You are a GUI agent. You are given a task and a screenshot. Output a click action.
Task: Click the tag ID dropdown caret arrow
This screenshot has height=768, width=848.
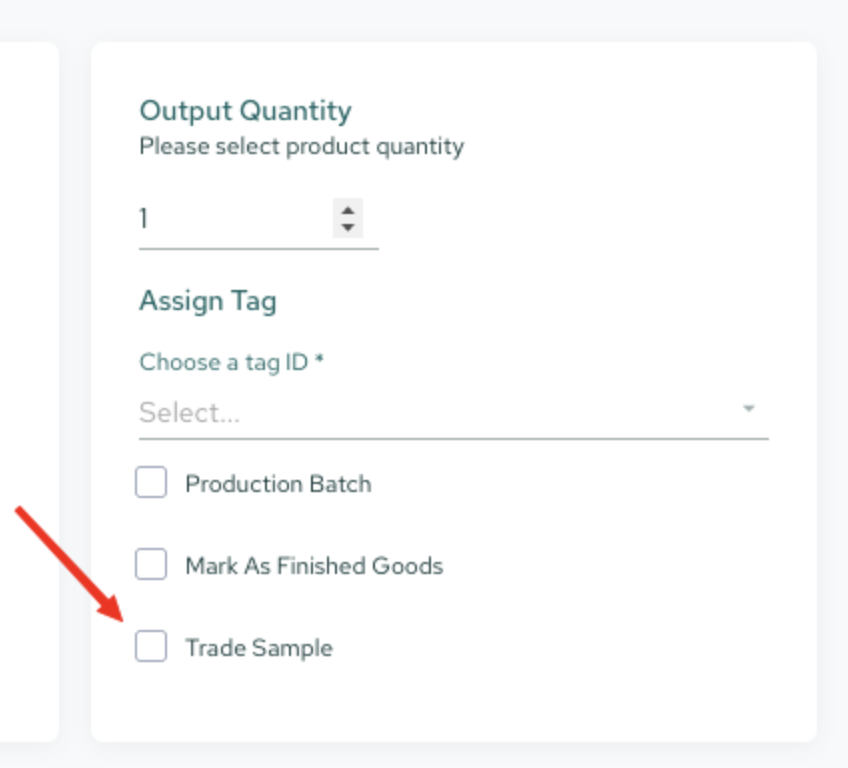(x=748, y=408)
